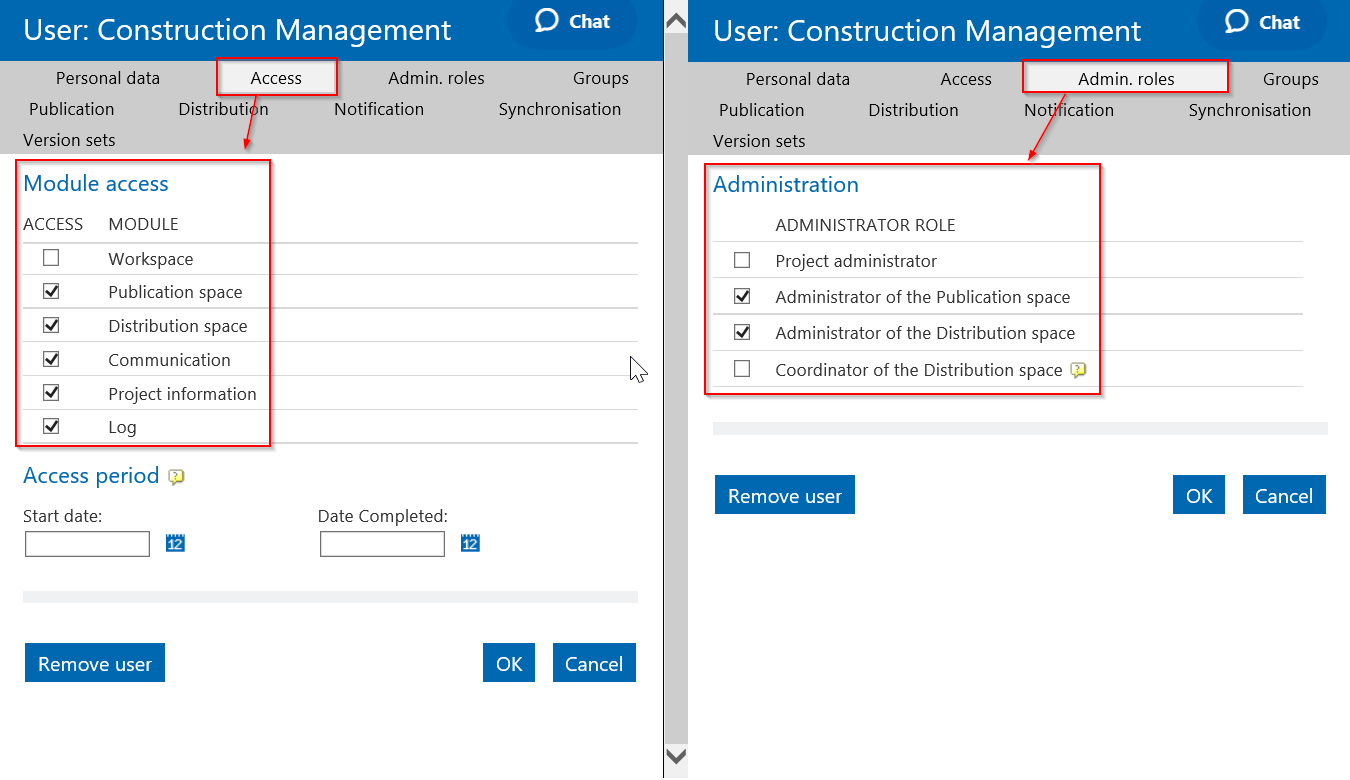Open the calendar picker beside Start date

[175, 543]
